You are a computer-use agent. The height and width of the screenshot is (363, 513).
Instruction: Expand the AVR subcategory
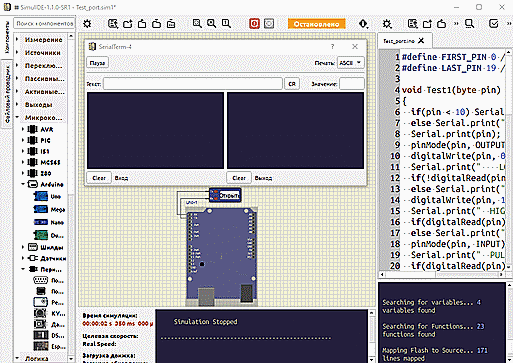coord(23,129)
